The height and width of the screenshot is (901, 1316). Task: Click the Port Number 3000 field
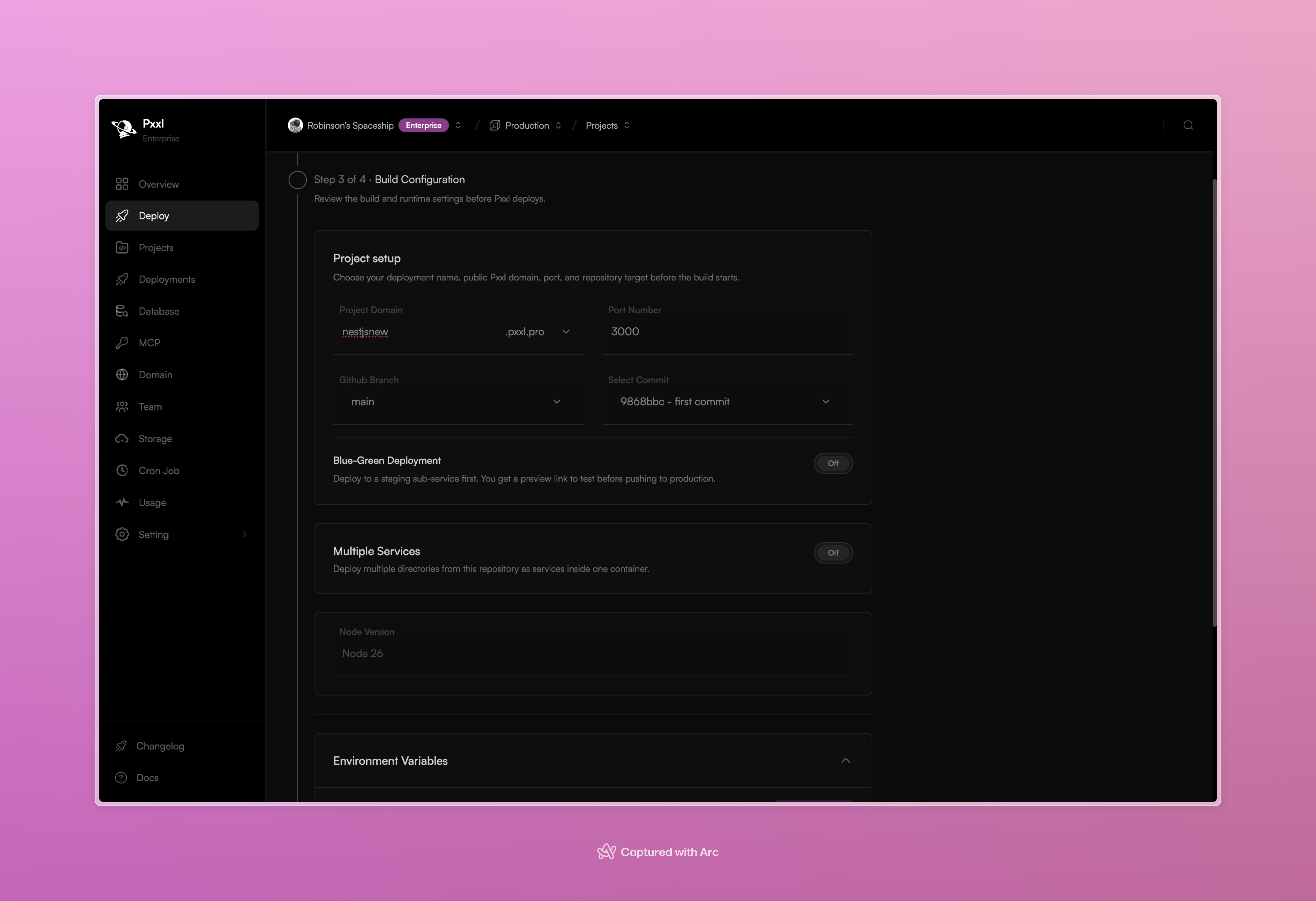click(728, 331)
